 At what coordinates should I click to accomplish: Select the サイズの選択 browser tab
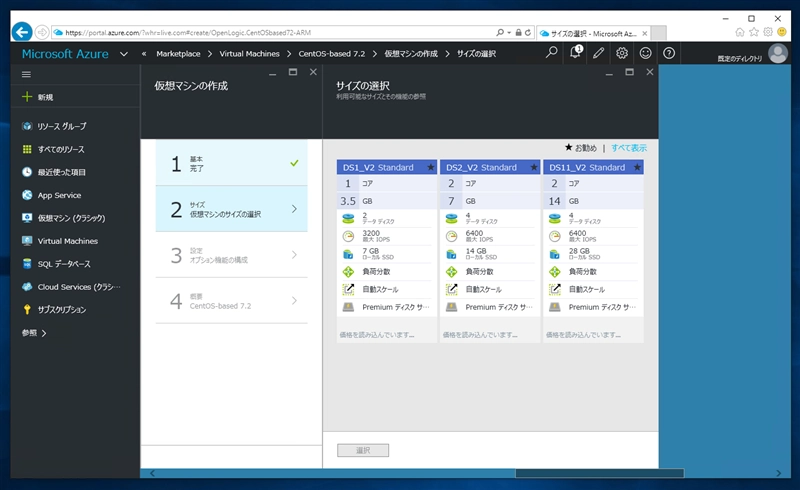(x=593, y=33)
